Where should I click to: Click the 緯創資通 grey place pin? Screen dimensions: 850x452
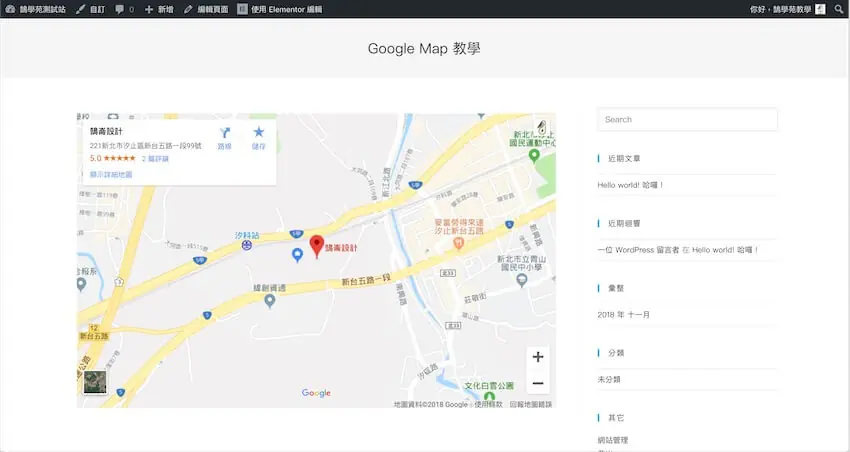coord(269,301)
